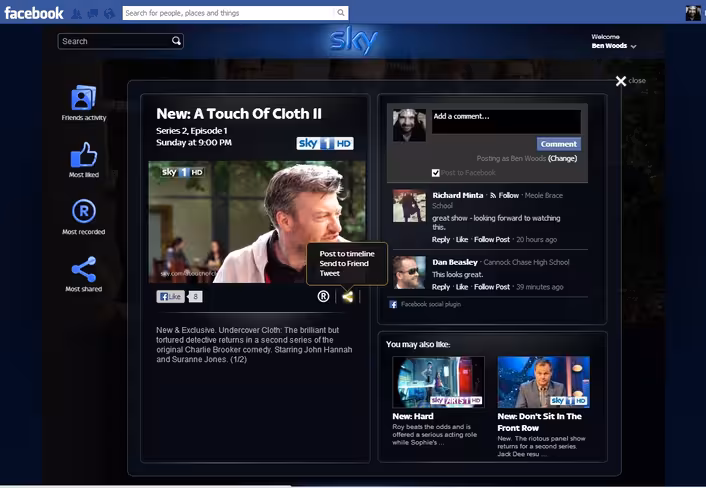Click the Sky app search magnifier icon
This screenshot has height=488, width=706.
176,41
